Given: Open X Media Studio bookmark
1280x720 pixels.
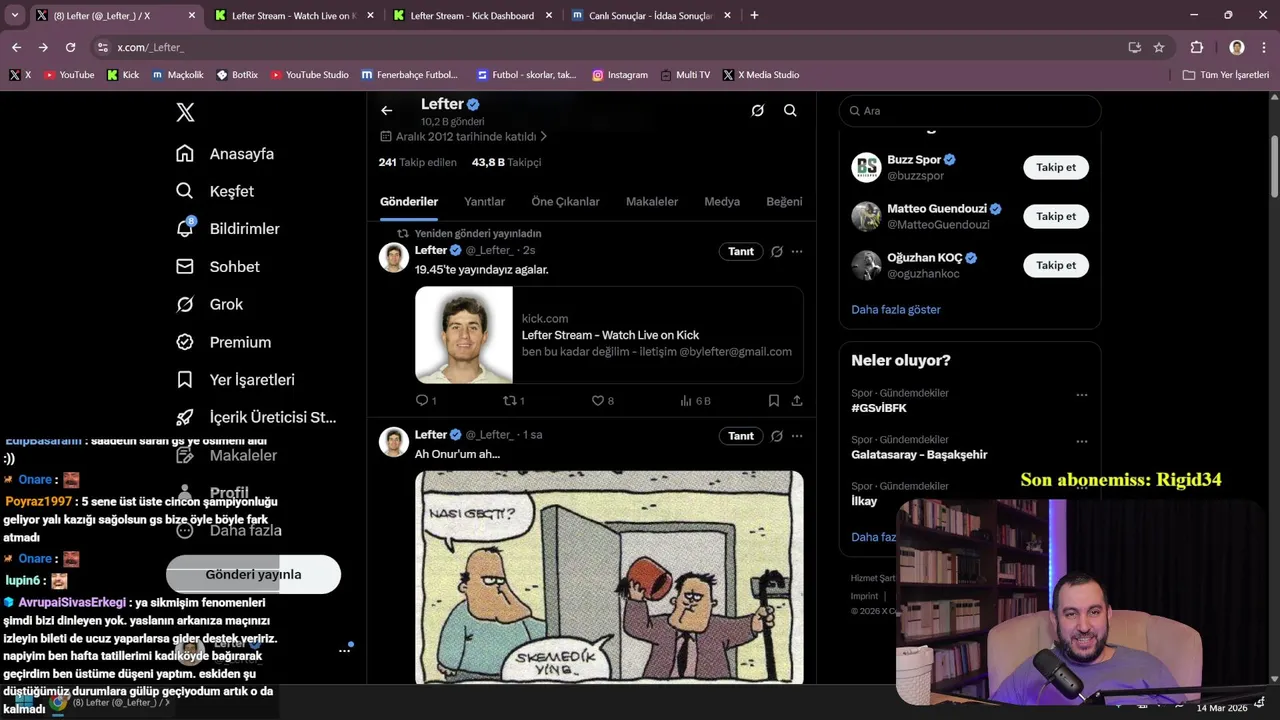Looking at the screenshot, I should click(761, 75).
